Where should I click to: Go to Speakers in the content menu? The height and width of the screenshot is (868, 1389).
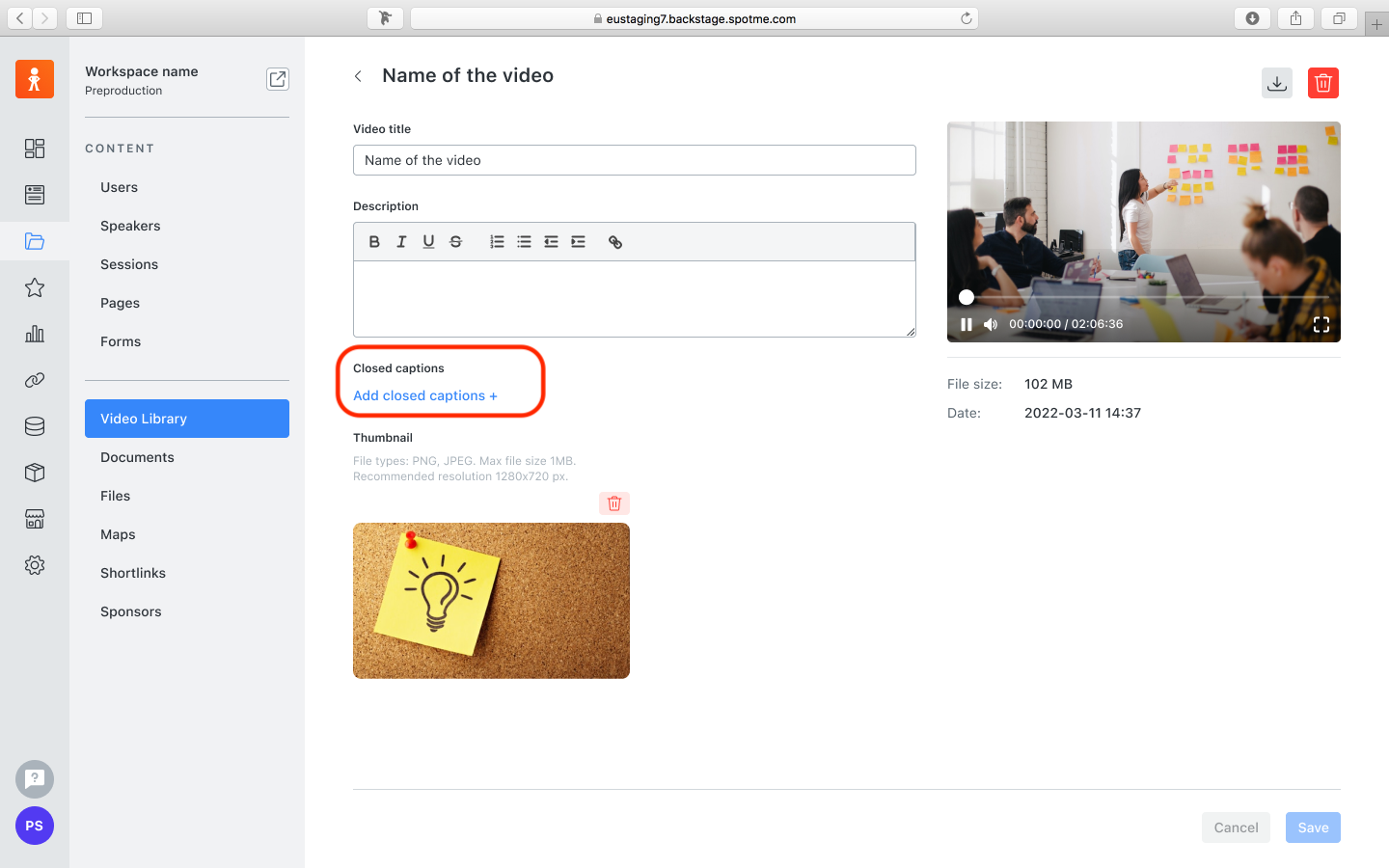point(130,226)
